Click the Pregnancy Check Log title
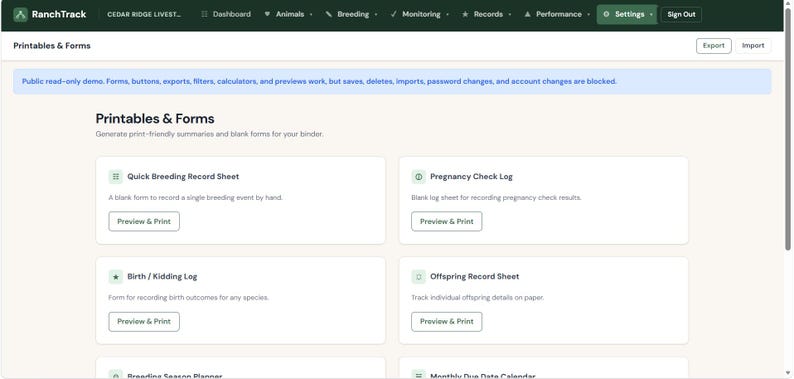This screenshot has width=794, height=379. (x=471, y=177)
